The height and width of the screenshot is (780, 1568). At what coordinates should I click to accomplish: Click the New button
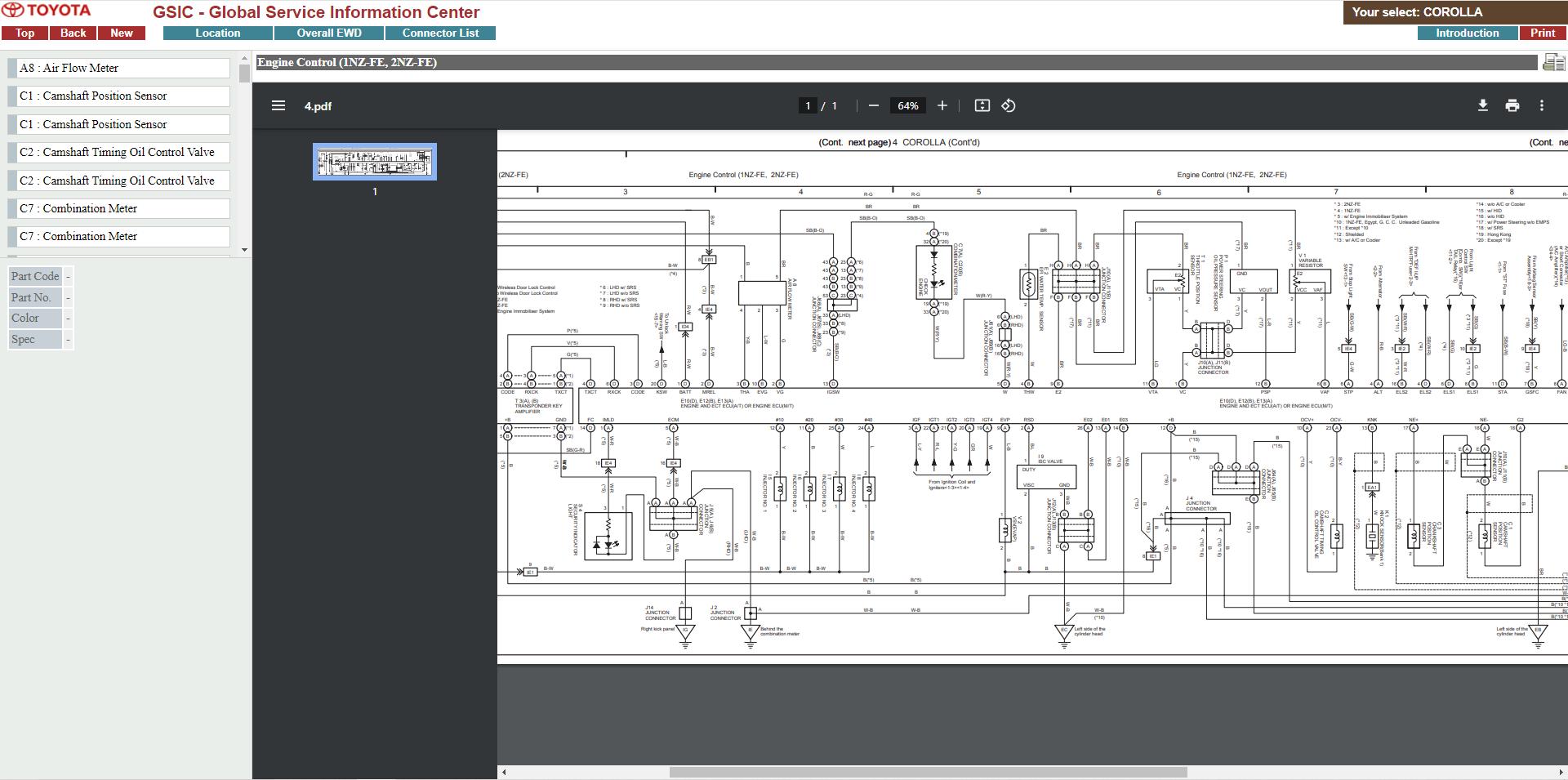tap(122, 33)
